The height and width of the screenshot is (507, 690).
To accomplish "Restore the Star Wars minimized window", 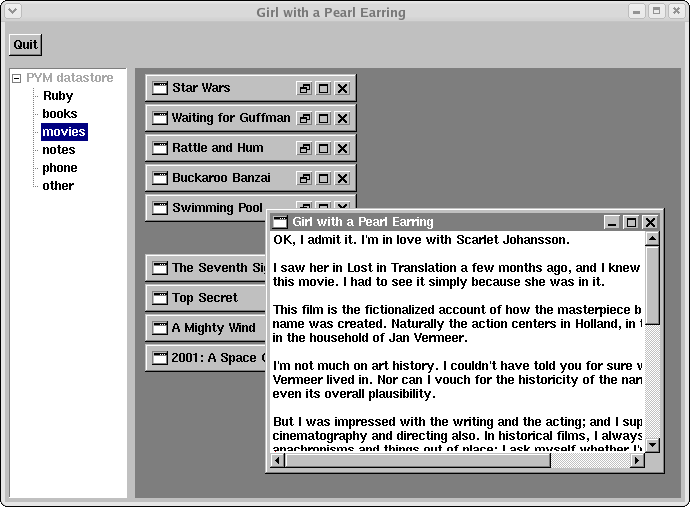I will (x=305, y=88).
